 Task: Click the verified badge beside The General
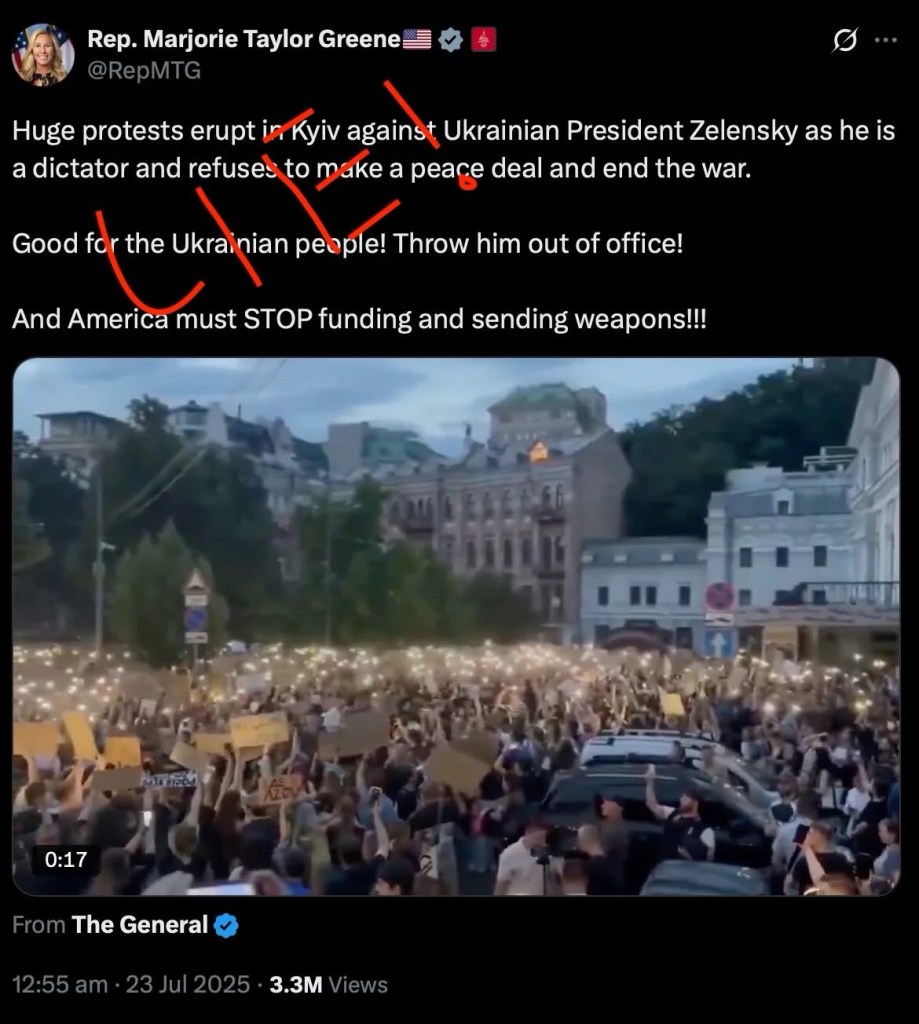pyautogui.click(x=226, y=926)
